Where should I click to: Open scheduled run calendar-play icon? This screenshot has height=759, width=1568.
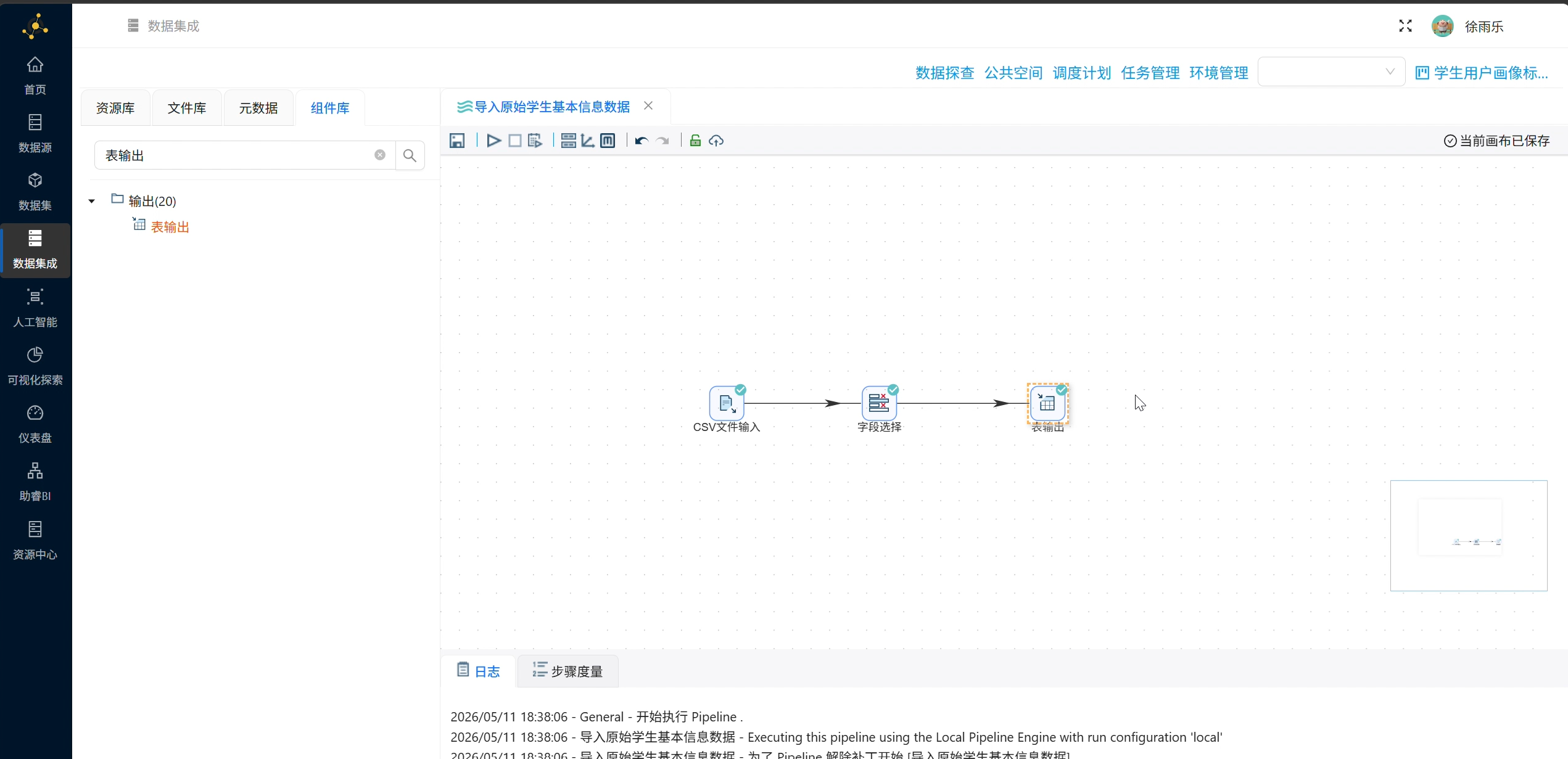[x=535, y=141]
